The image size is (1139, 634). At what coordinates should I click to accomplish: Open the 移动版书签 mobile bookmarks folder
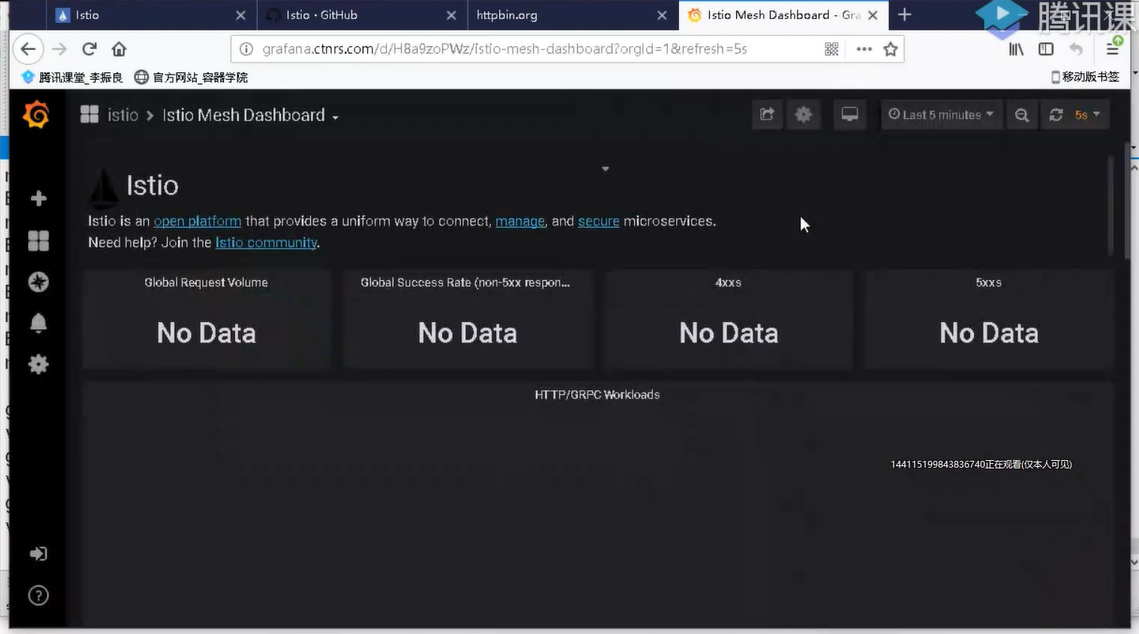click(1085, 77)
